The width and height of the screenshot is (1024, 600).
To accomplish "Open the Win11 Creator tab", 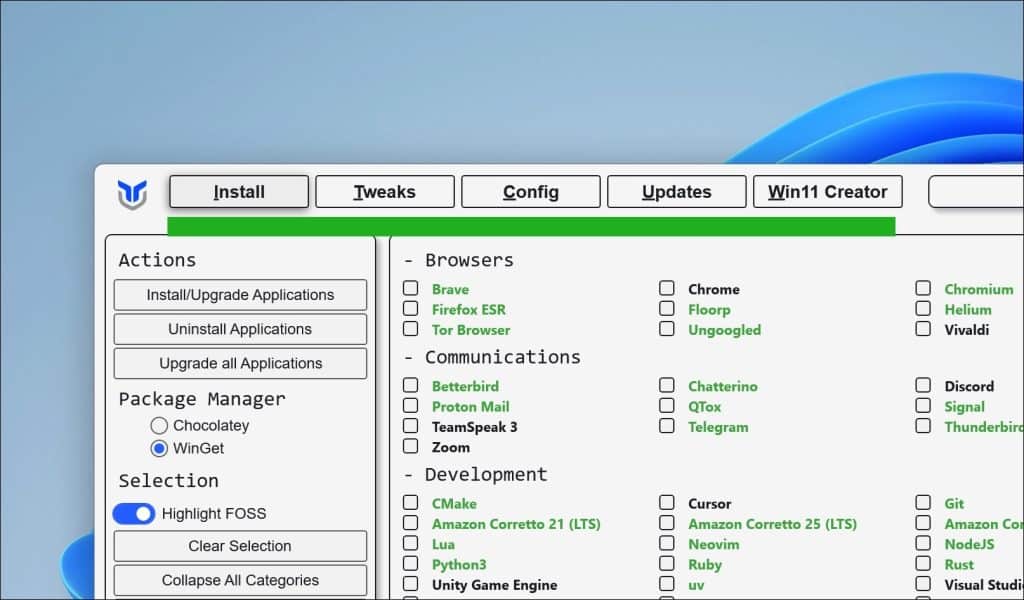I will [x=827, y=192].
